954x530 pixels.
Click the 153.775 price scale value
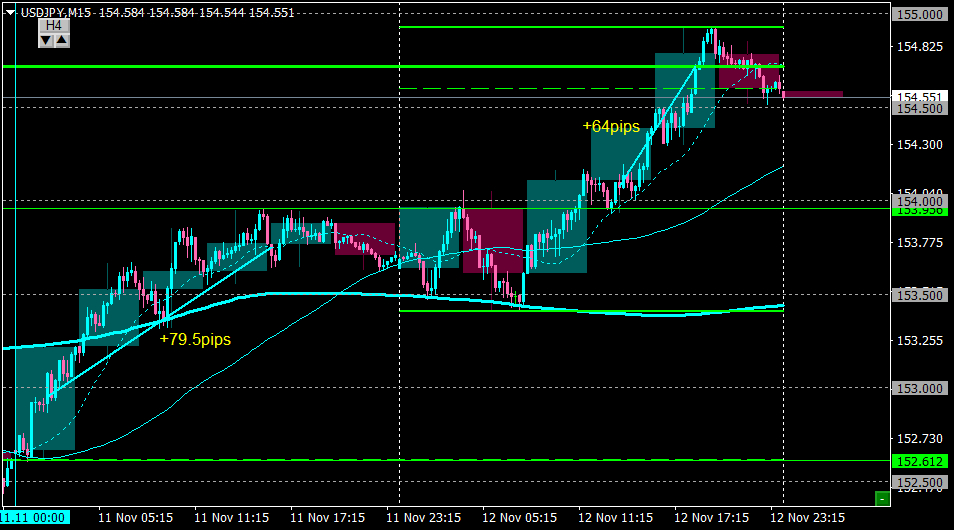[920, 243]
